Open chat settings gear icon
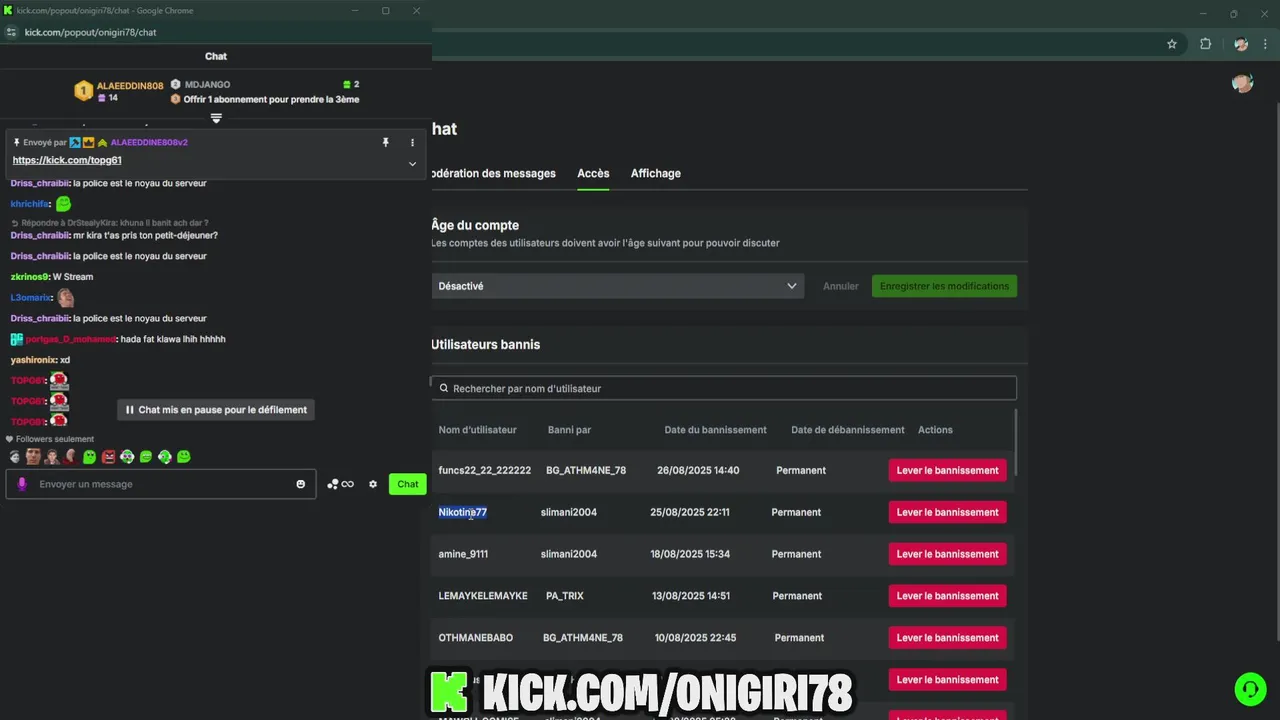Screen dimensions: 1280x720 tap(373, 484)
